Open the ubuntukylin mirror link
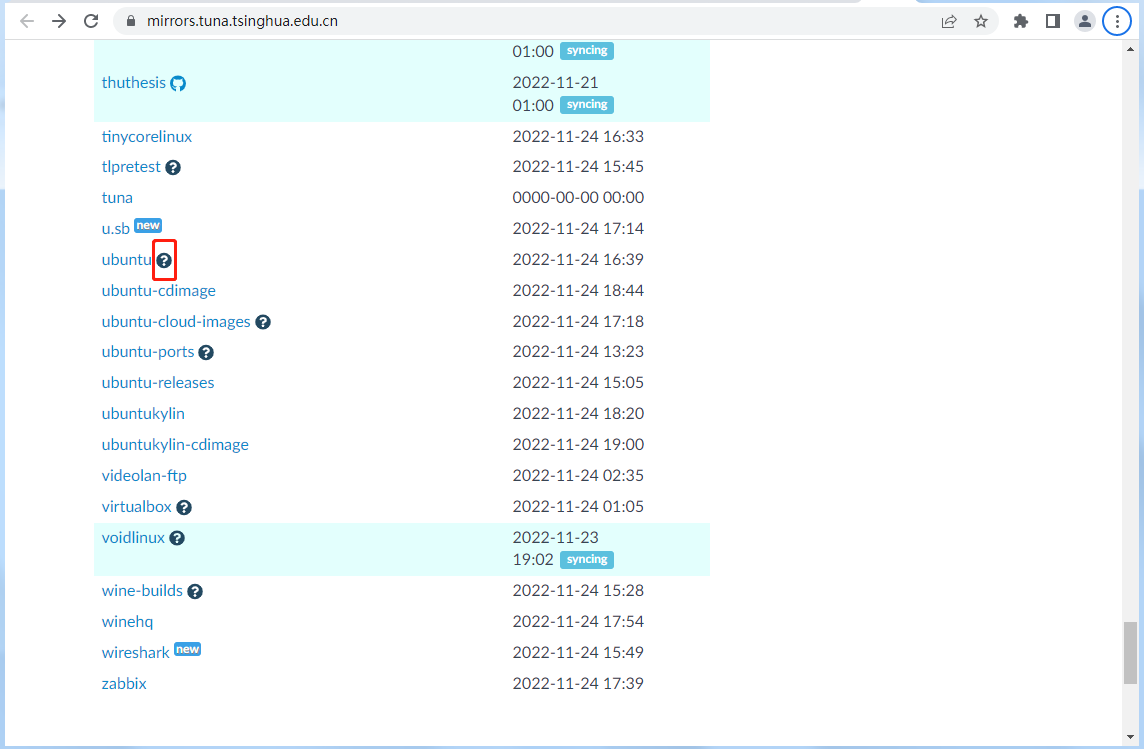This screenshot has width=1144, height=749. click(x=143, y=414)
